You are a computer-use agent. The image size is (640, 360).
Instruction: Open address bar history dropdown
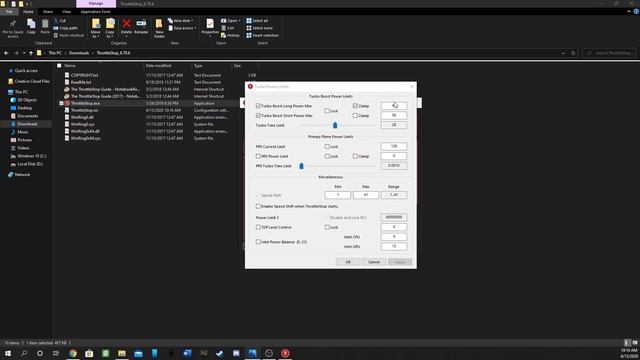(563, 53)
